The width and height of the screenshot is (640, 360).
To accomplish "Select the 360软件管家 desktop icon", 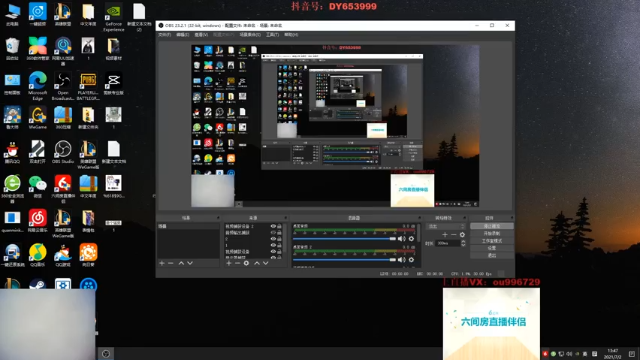I will [38, 49].
